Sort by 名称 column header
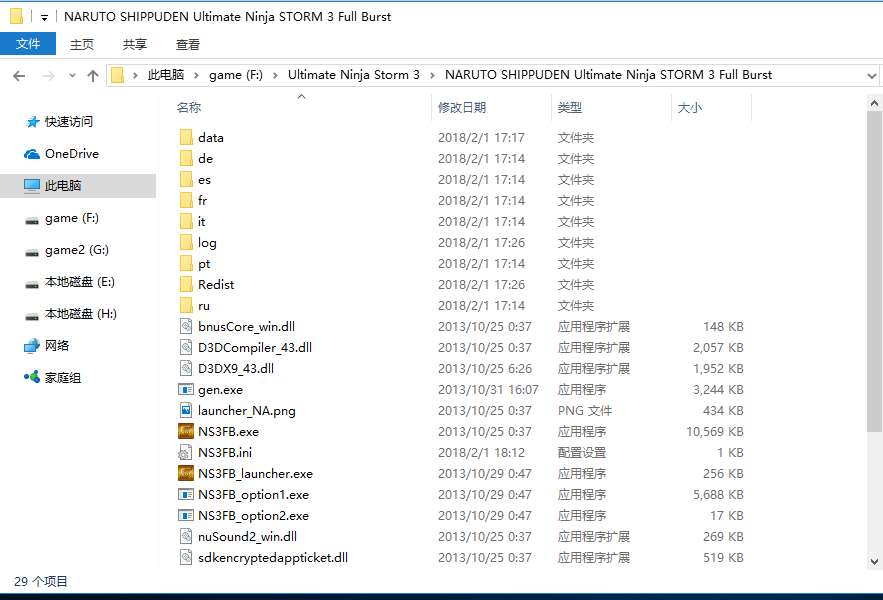This screenshot has width=883, height=600. [x=189, y=107]
